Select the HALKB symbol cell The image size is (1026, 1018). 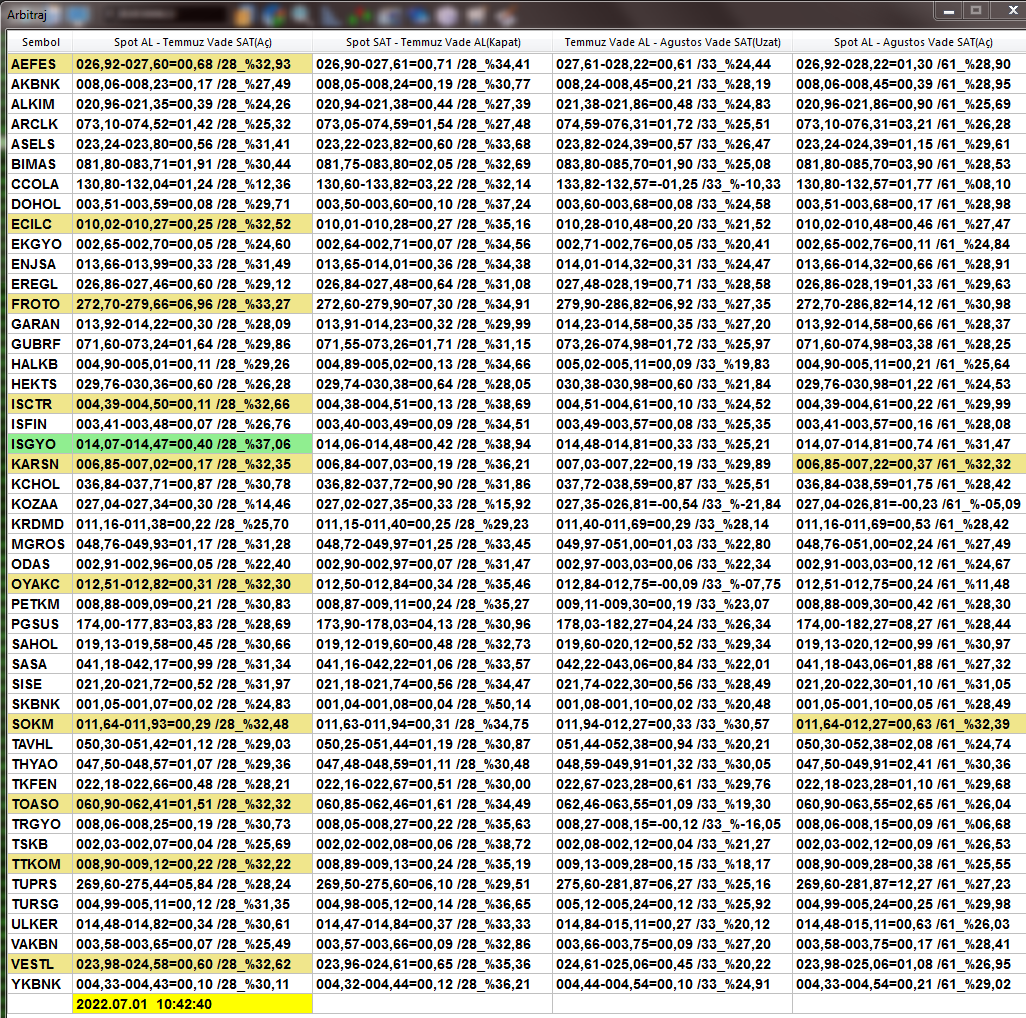(40, 364)
